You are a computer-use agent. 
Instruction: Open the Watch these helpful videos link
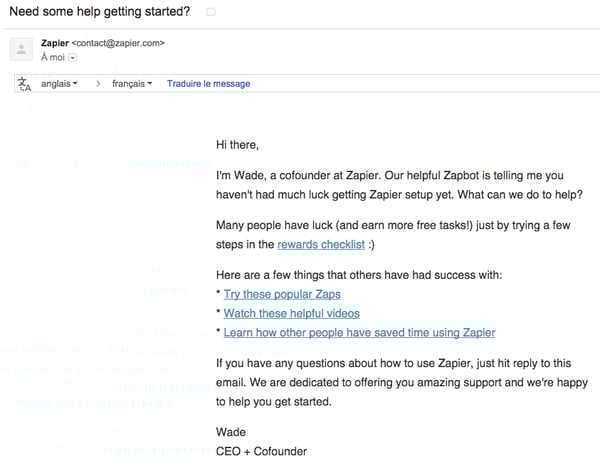(x=292, y=313)
